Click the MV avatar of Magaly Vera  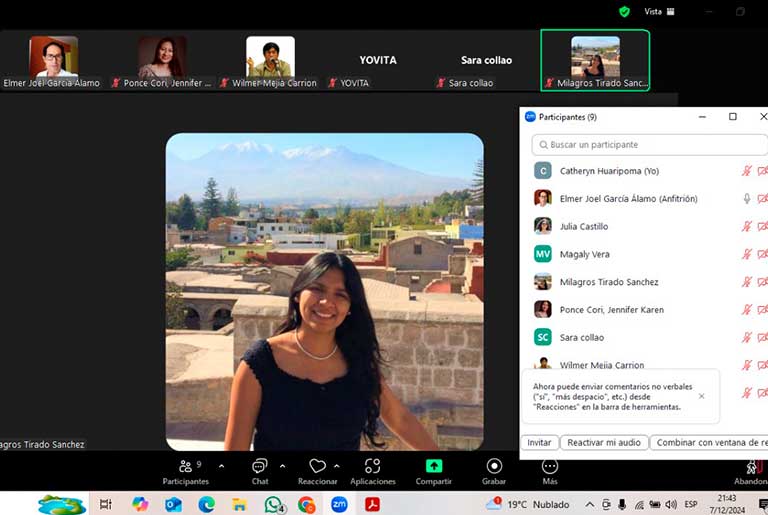click(542, 254)
